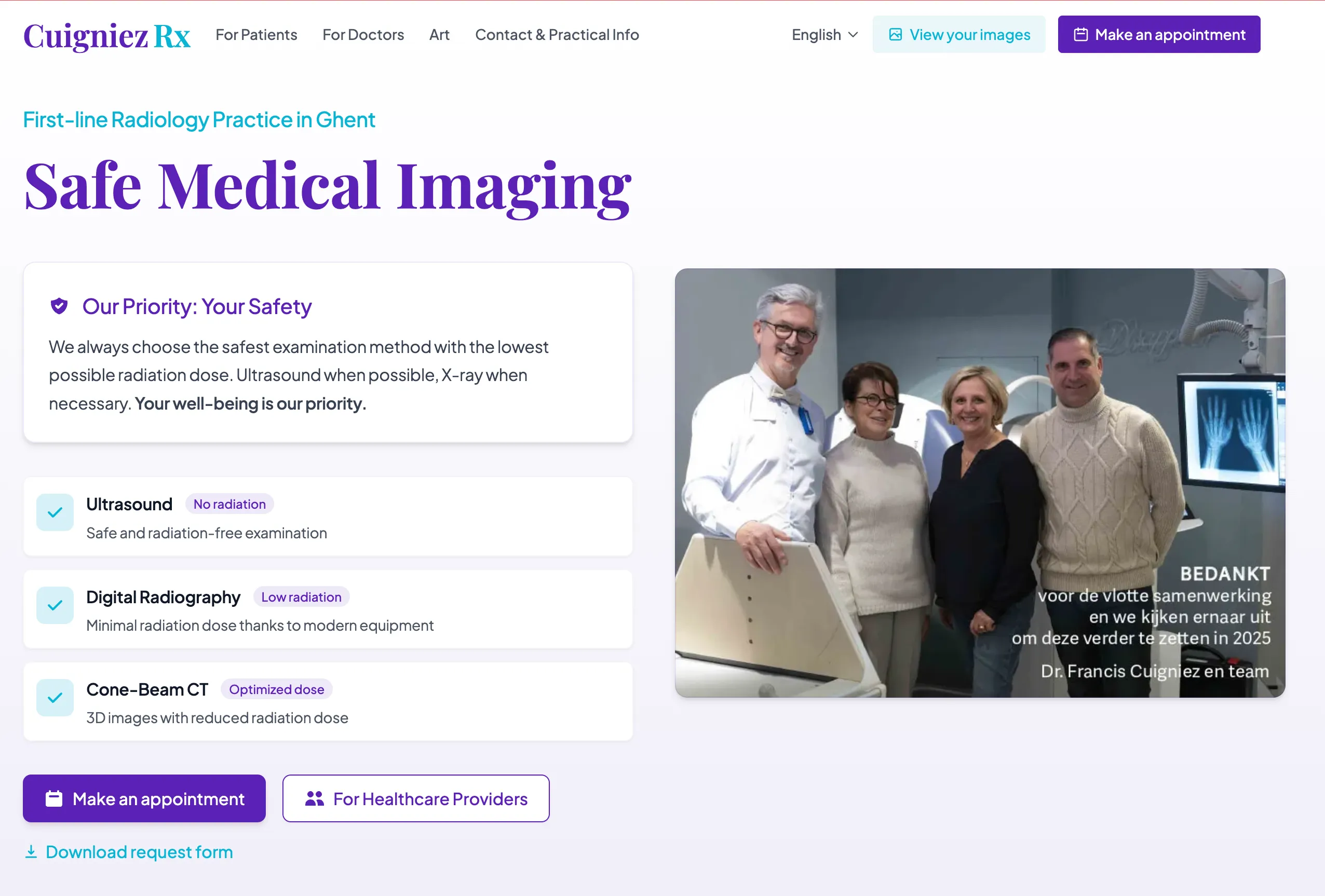Open Contact & Practical Info
1325x896 pixels.
pos(557,35)
